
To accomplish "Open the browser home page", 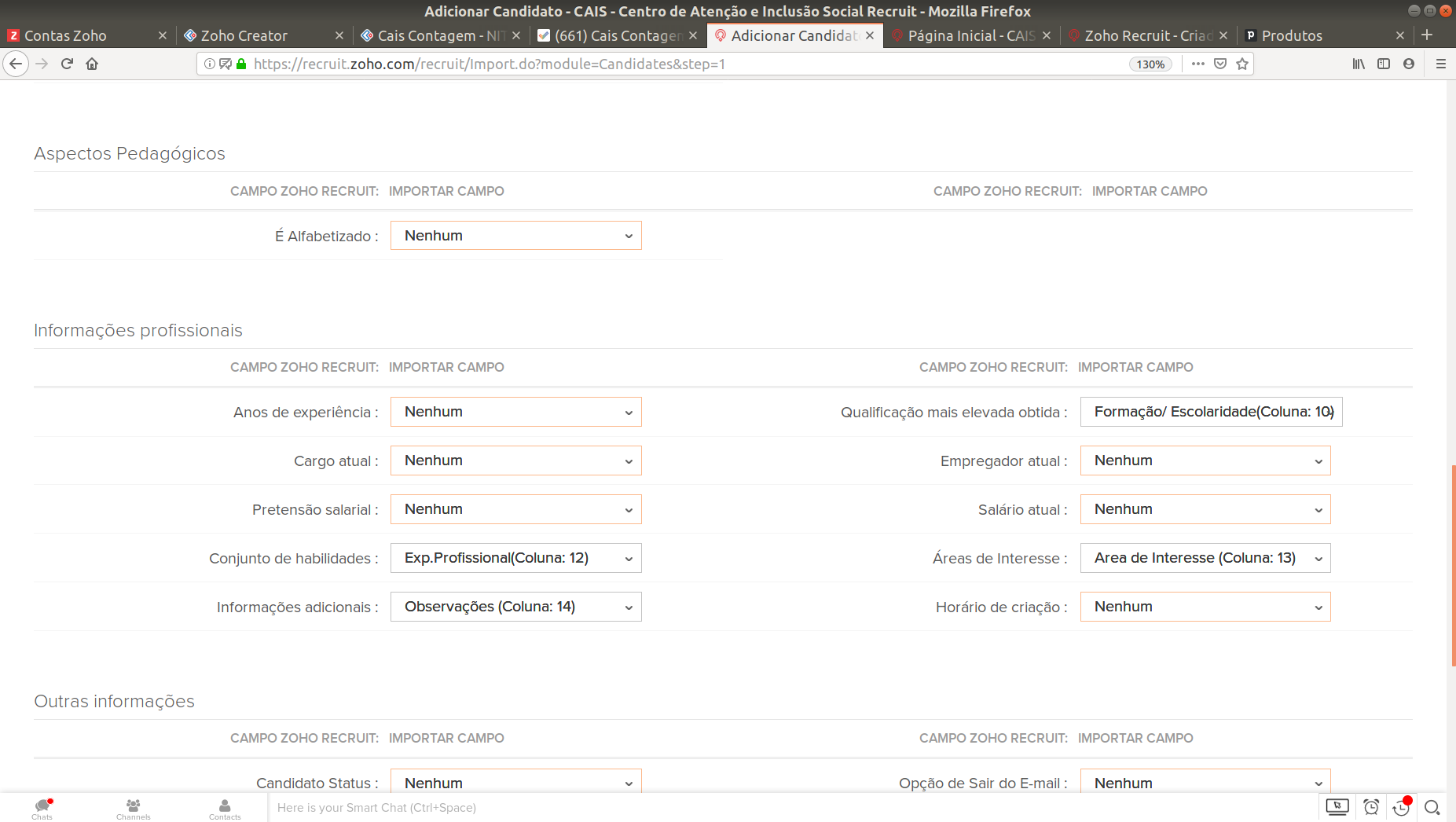I will [x=92, y=64].
